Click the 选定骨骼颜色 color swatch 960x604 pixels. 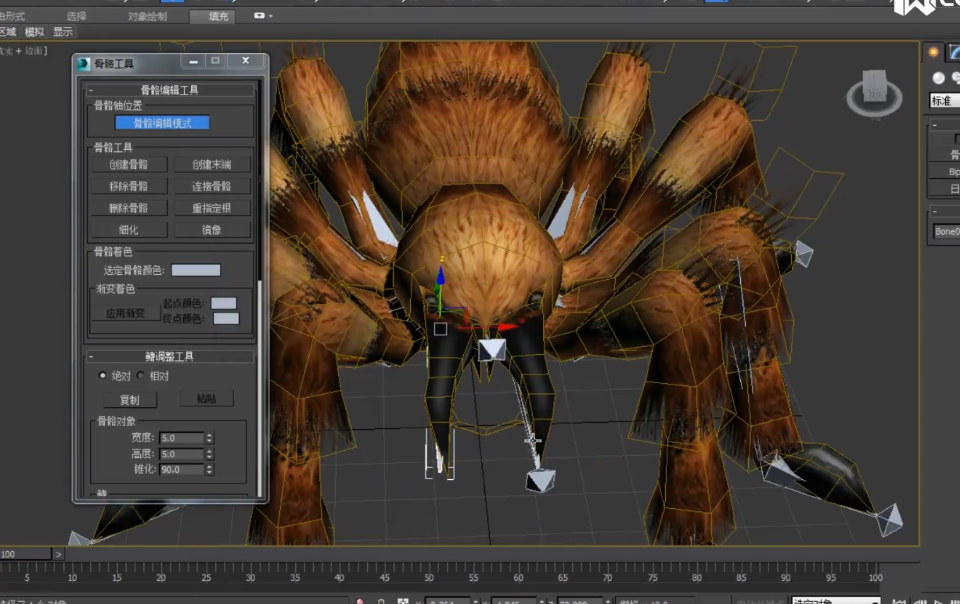pyautogui.click(x=196, y=270)
